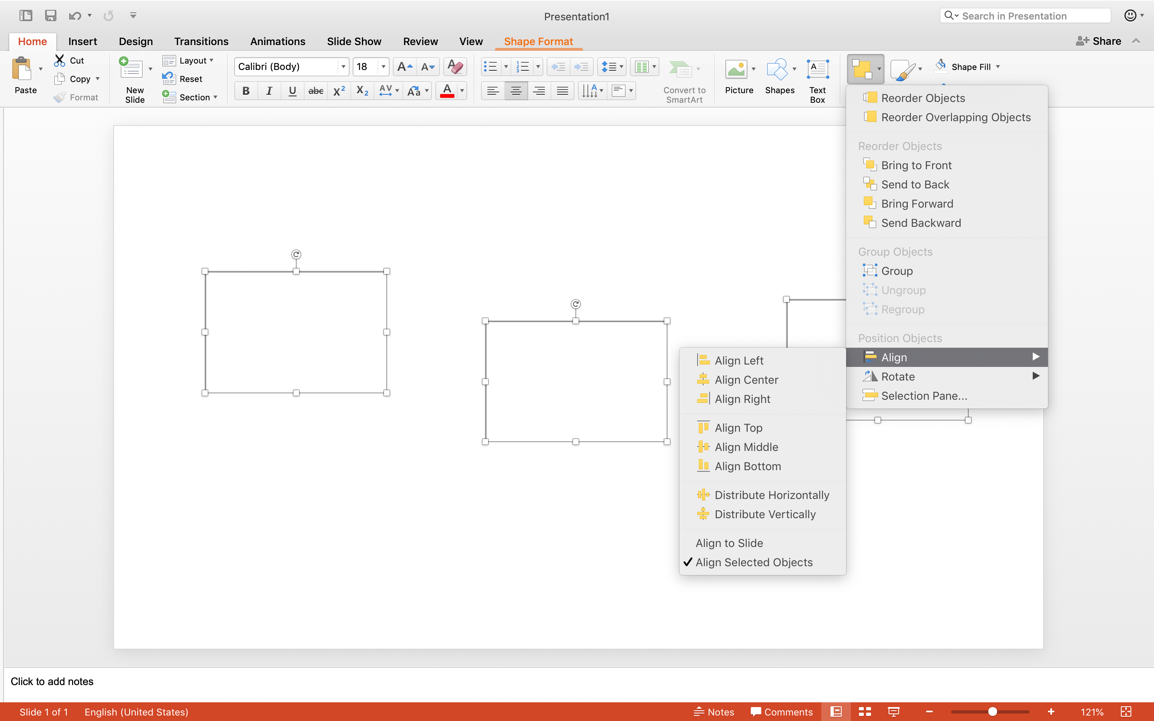
Task: Toggle strikethrough formatting
Action: pos(316,91)
